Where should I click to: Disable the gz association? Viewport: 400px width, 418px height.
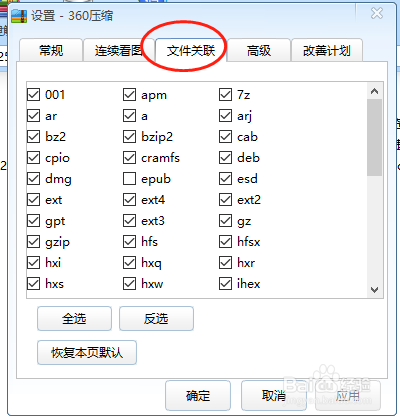(x=226, y=221)
